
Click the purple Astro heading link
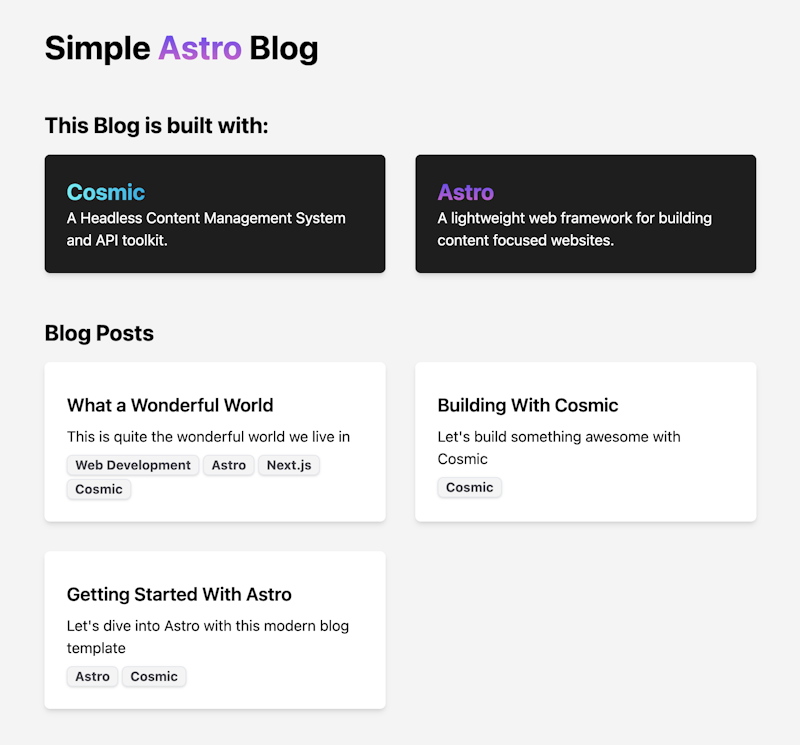[x=464, y=192]
